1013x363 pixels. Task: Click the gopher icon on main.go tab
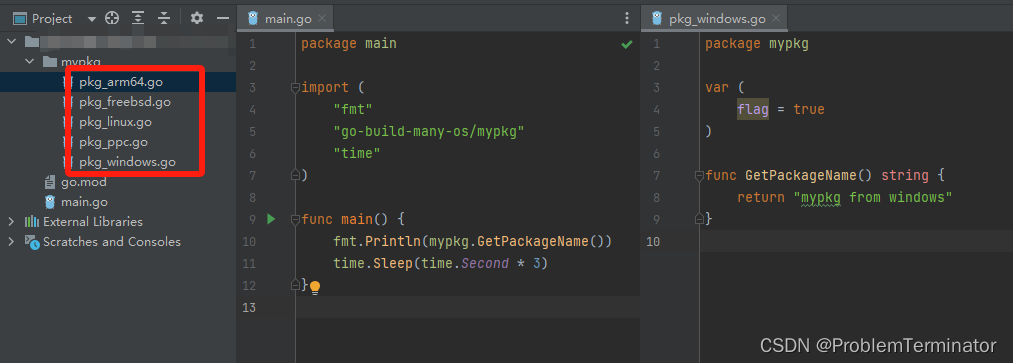(253, 19)
